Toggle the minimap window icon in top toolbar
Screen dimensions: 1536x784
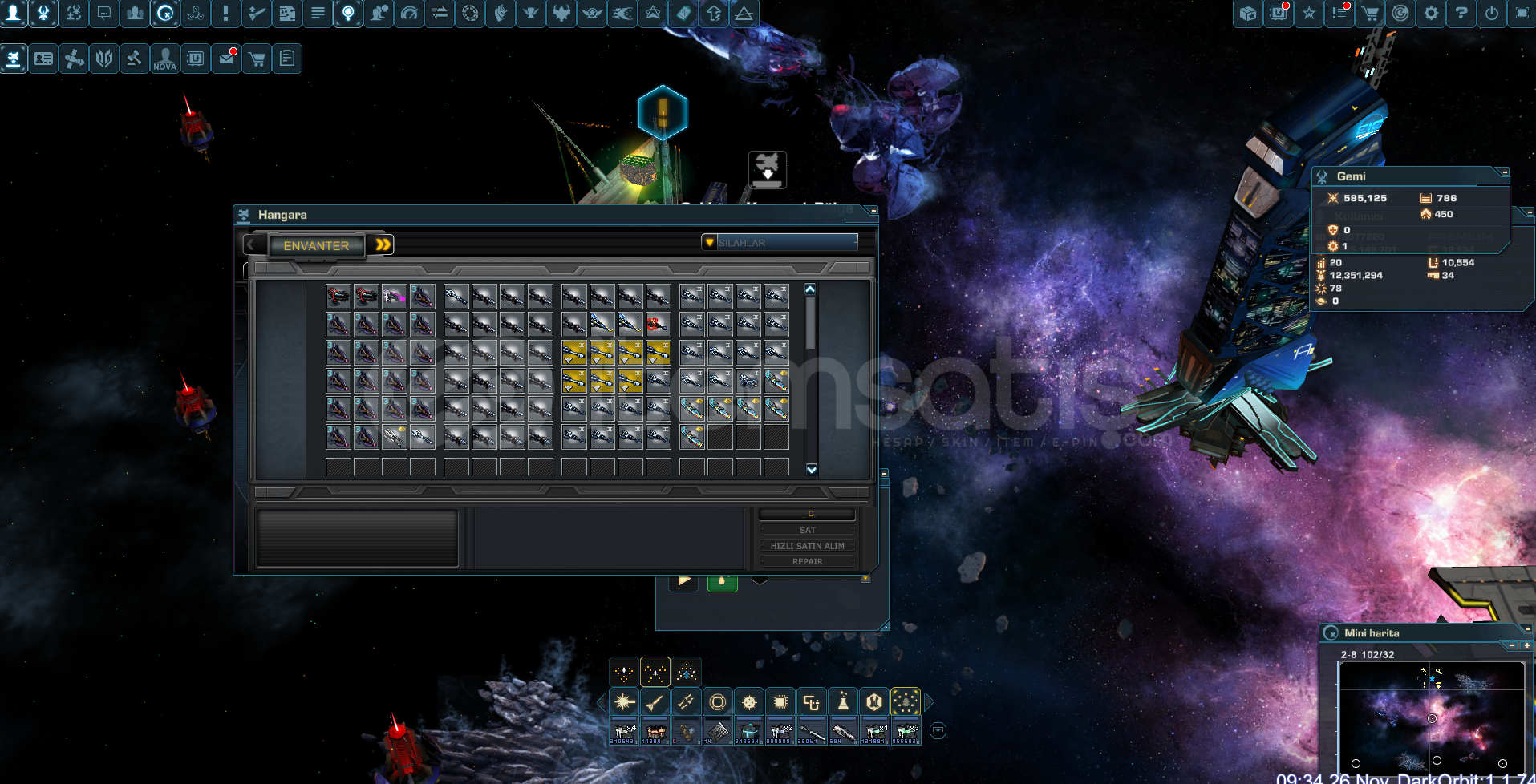[165, 14]
